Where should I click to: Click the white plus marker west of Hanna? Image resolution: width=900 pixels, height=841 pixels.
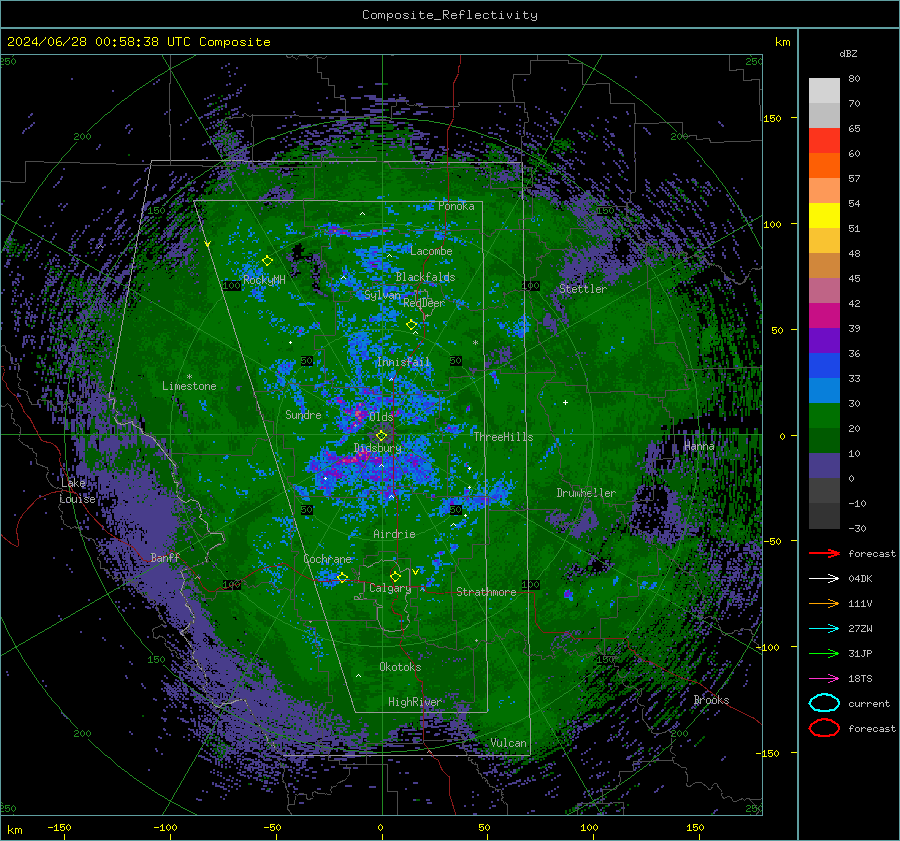565,402
